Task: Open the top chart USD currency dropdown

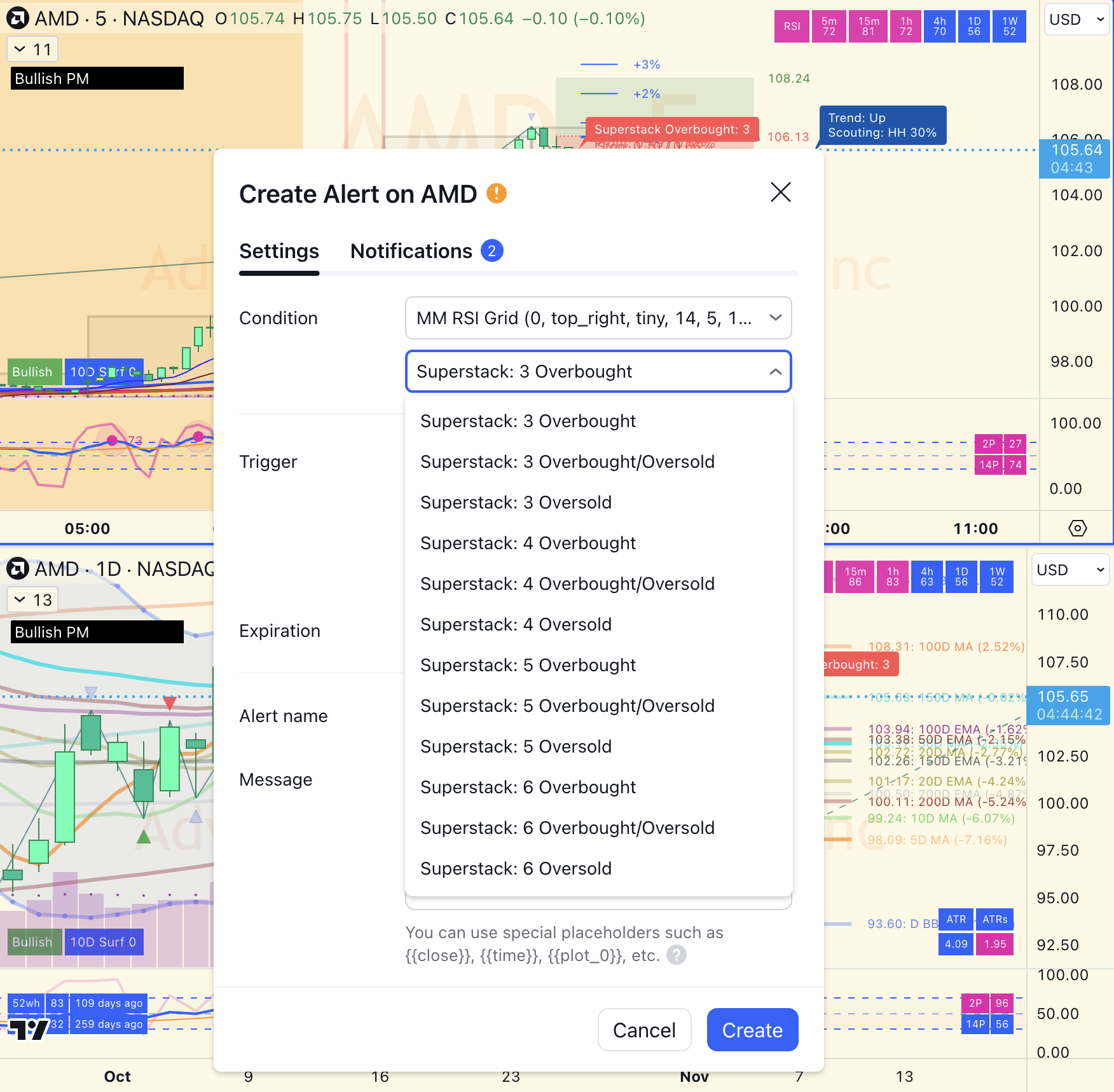Action: (x=1076, y=20)
